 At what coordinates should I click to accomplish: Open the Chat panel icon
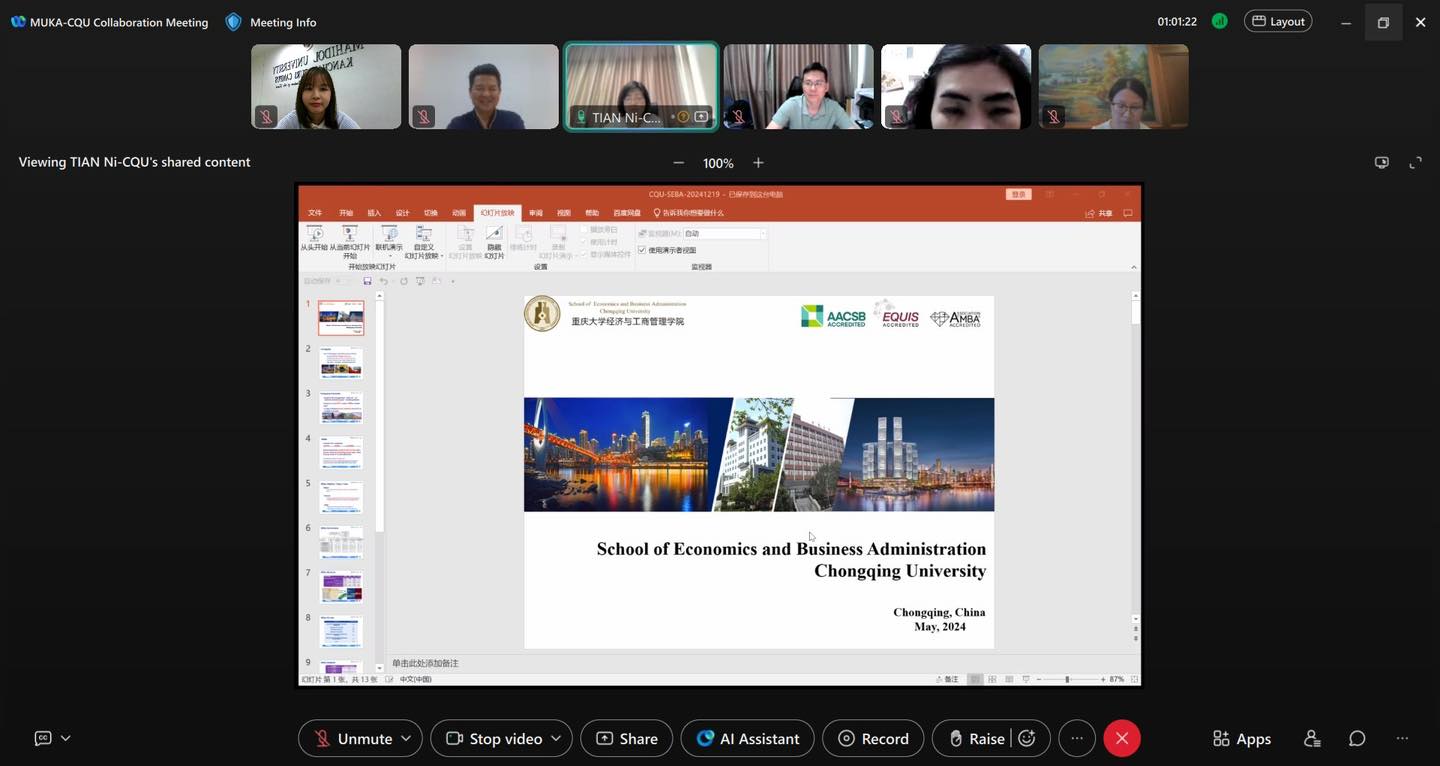pyautogui.click(x=1357, y=738)
